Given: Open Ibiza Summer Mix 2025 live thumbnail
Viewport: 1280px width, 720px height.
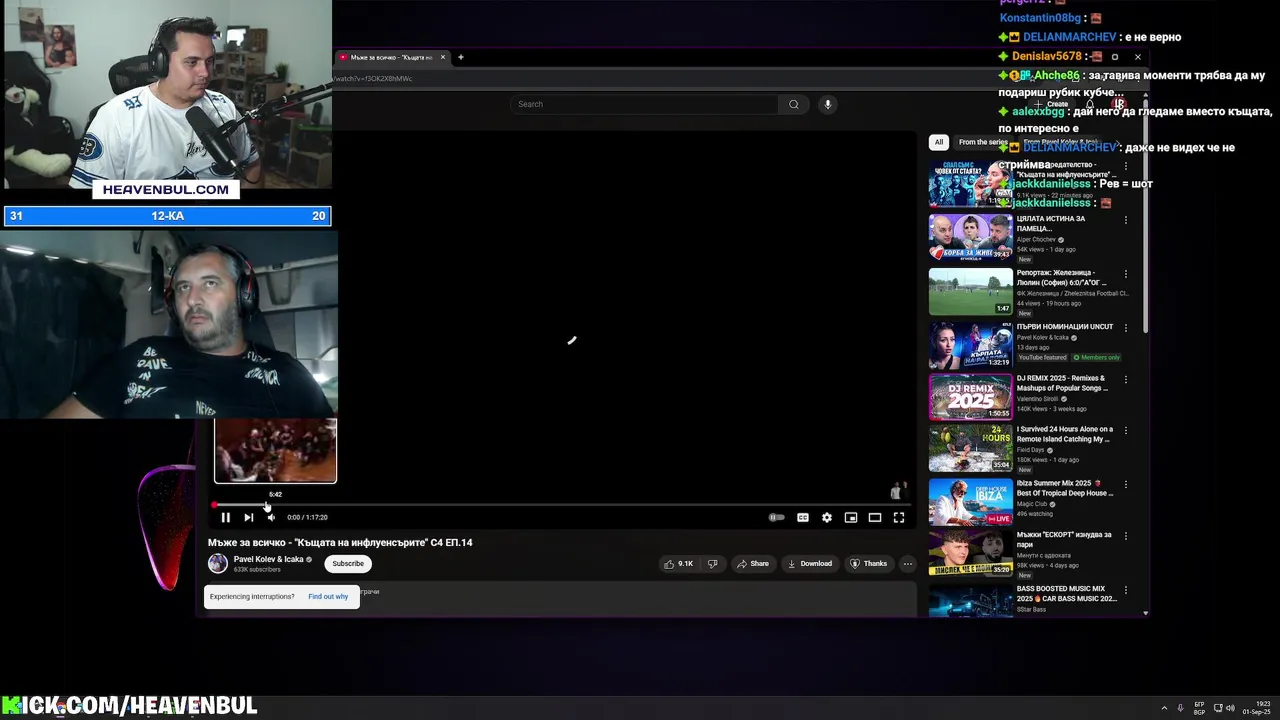Looking at the screenshot, I should (970, 502).
